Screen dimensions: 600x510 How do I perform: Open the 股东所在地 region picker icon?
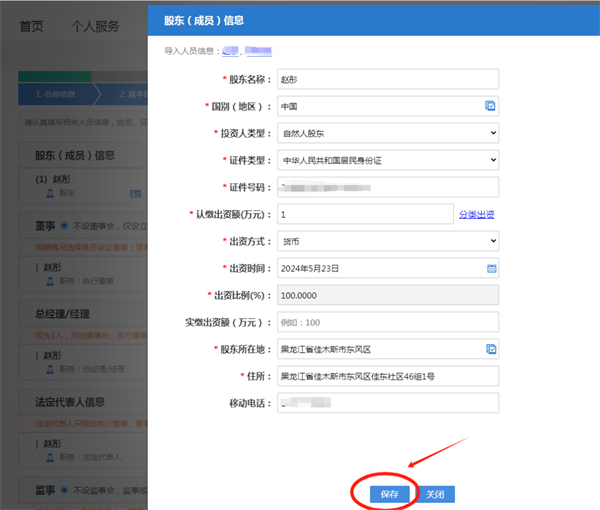491,349
